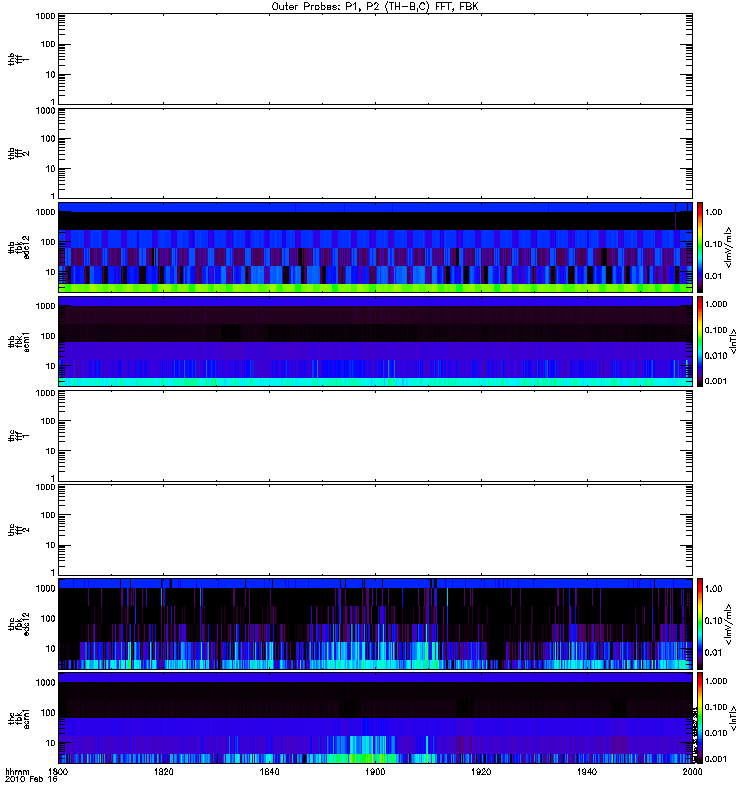The image size is (750, 800).
Task: Click the "1000" tick of thb fff 1
Action: 45,16
